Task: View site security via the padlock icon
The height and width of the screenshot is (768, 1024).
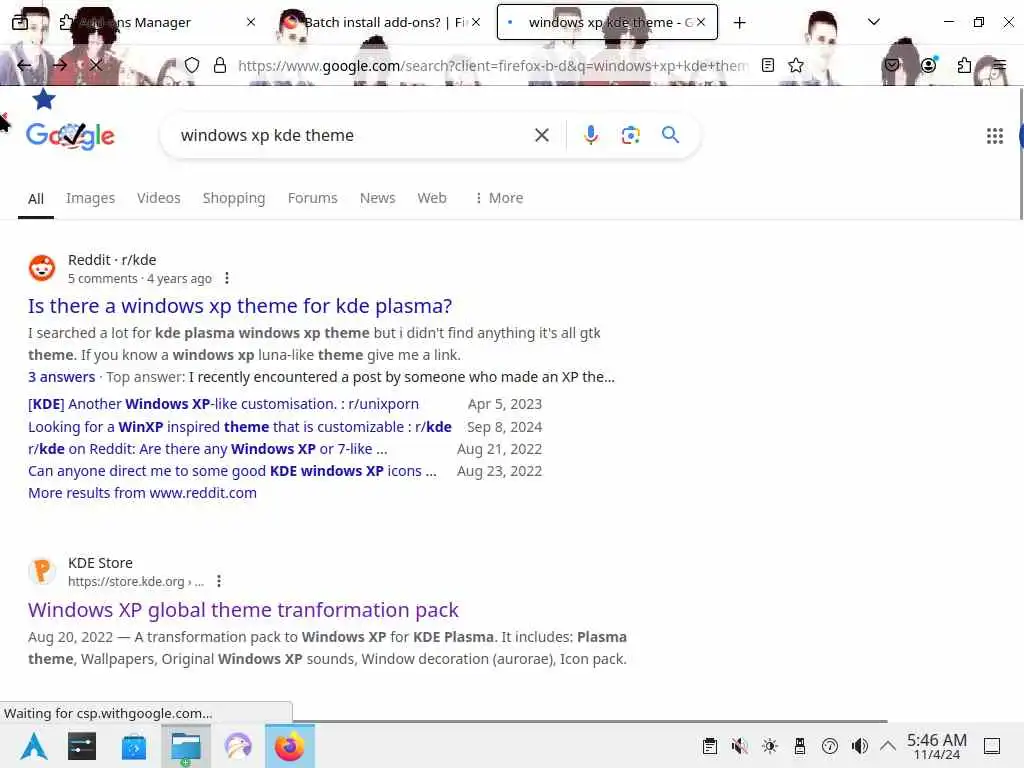Action: (x=220, y=65)
